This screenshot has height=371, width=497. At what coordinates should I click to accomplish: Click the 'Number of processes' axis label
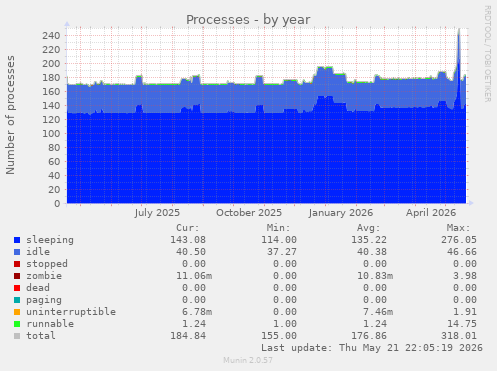point(10,115)
